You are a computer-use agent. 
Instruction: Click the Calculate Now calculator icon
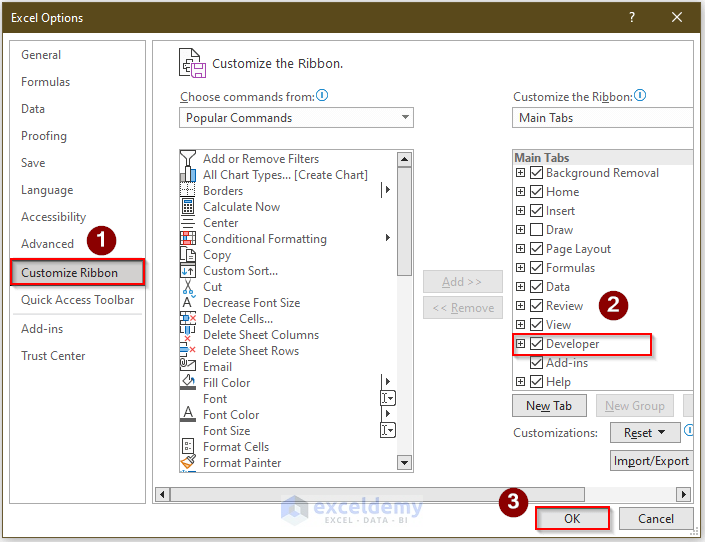187,206
